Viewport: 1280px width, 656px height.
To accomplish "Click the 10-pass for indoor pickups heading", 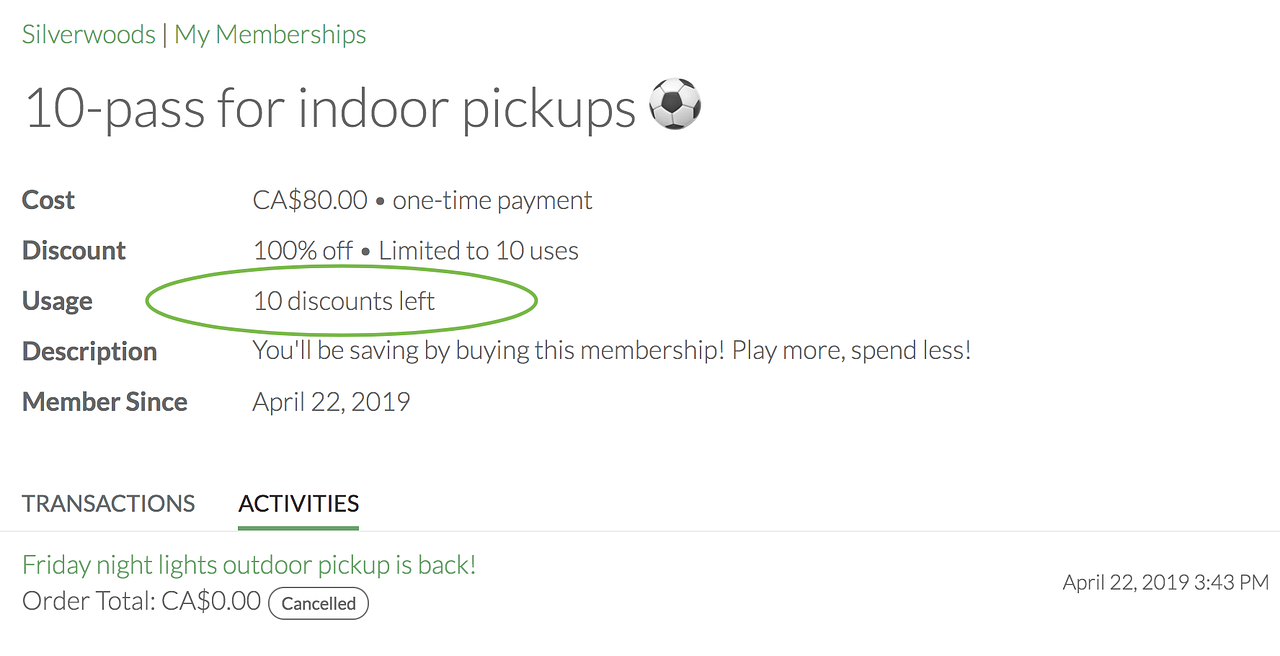I will pyautogui.click(x=330, y=108).
